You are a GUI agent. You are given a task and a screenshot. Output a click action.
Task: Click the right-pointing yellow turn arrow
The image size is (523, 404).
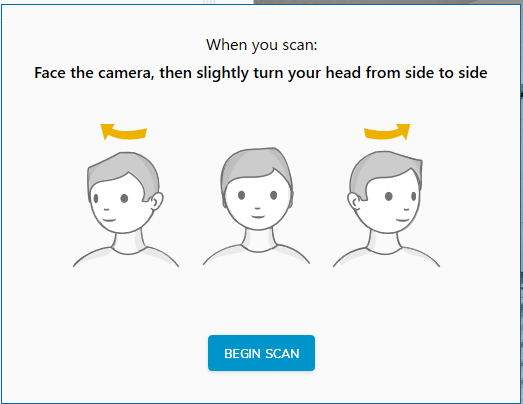point(387,132)
